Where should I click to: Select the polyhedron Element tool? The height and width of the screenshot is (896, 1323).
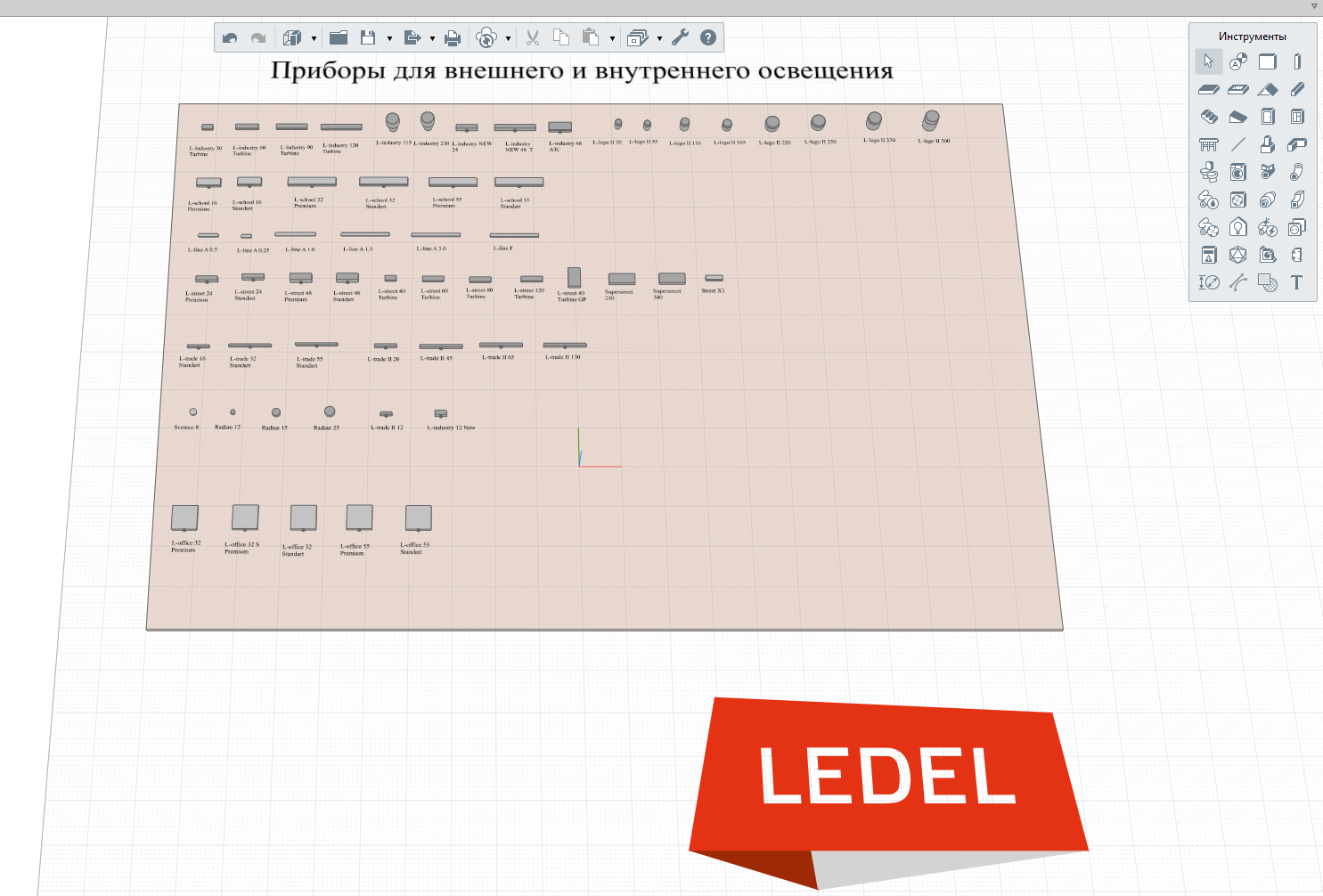(x=1238, y=255)
